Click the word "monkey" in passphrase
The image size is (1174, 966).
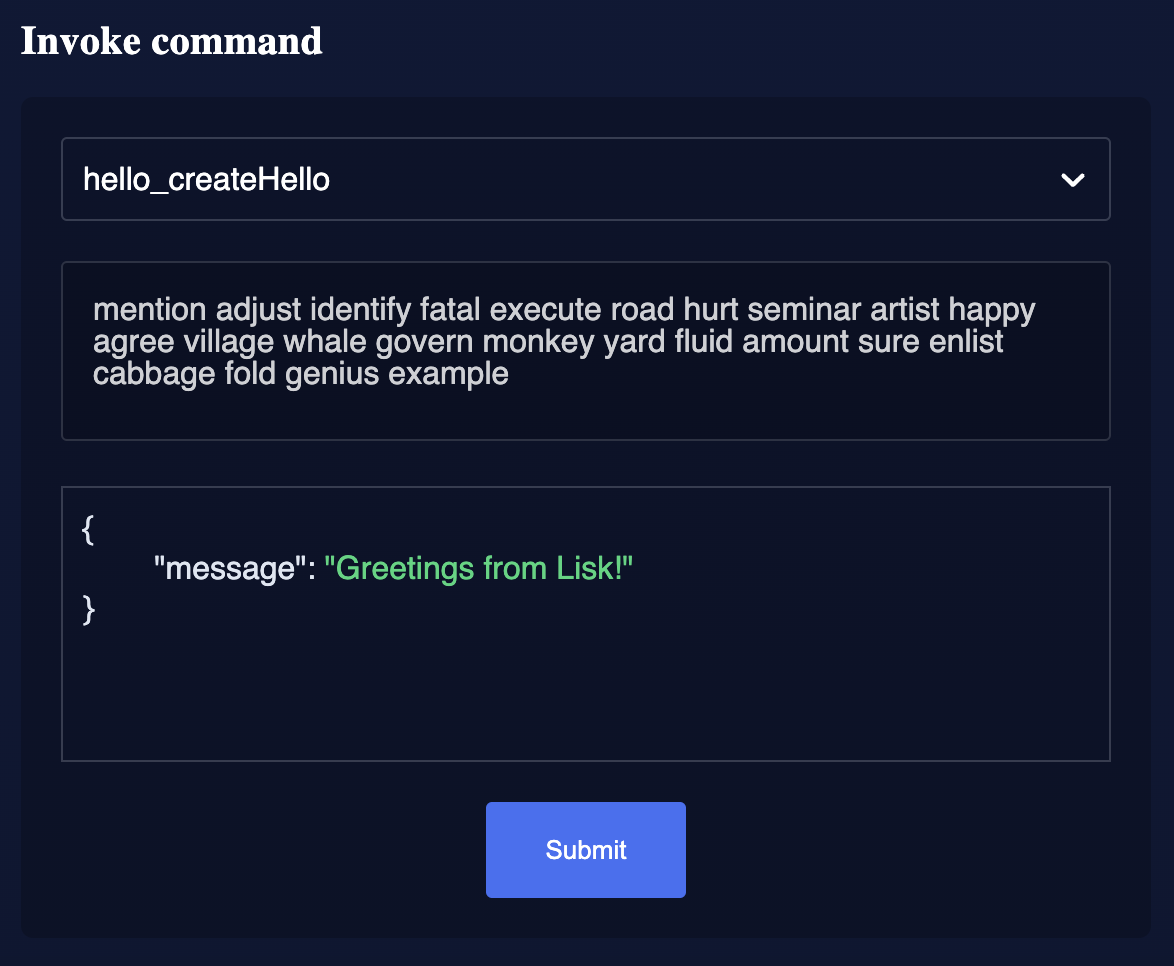pos(538,343)
